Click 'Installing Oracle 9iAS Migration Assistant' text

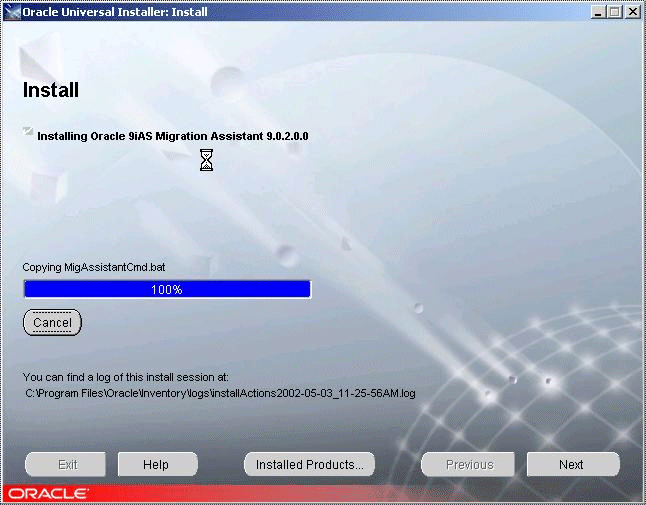(x=173, y=136)
